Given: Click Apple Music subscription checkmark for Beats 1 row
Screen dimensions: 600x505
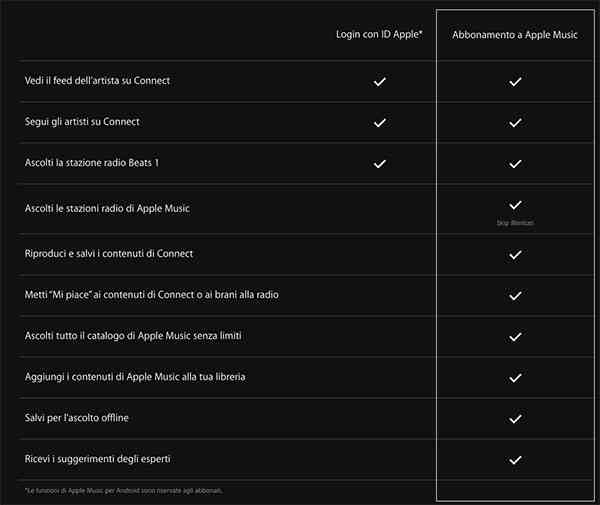Looking at the screenshot, I should [516, 163].
